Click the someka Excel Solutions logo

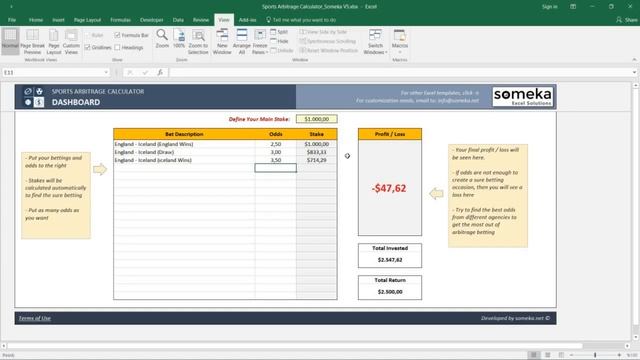[x=522, y=97]
